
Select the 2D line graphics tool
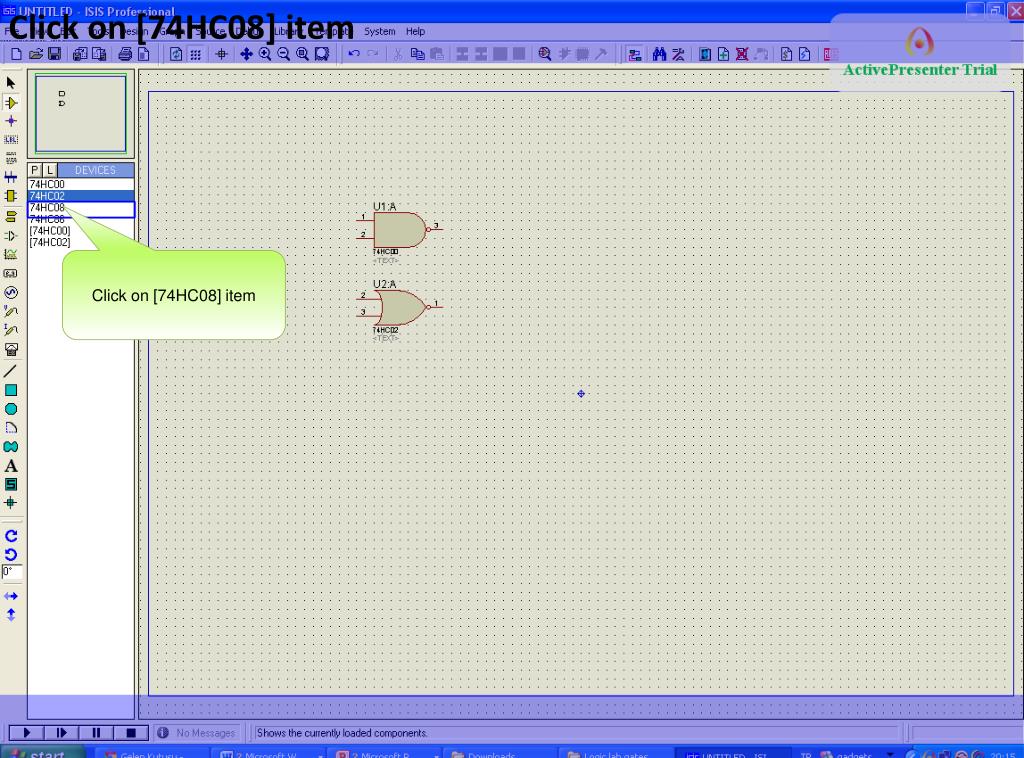(x=10, y=371)
